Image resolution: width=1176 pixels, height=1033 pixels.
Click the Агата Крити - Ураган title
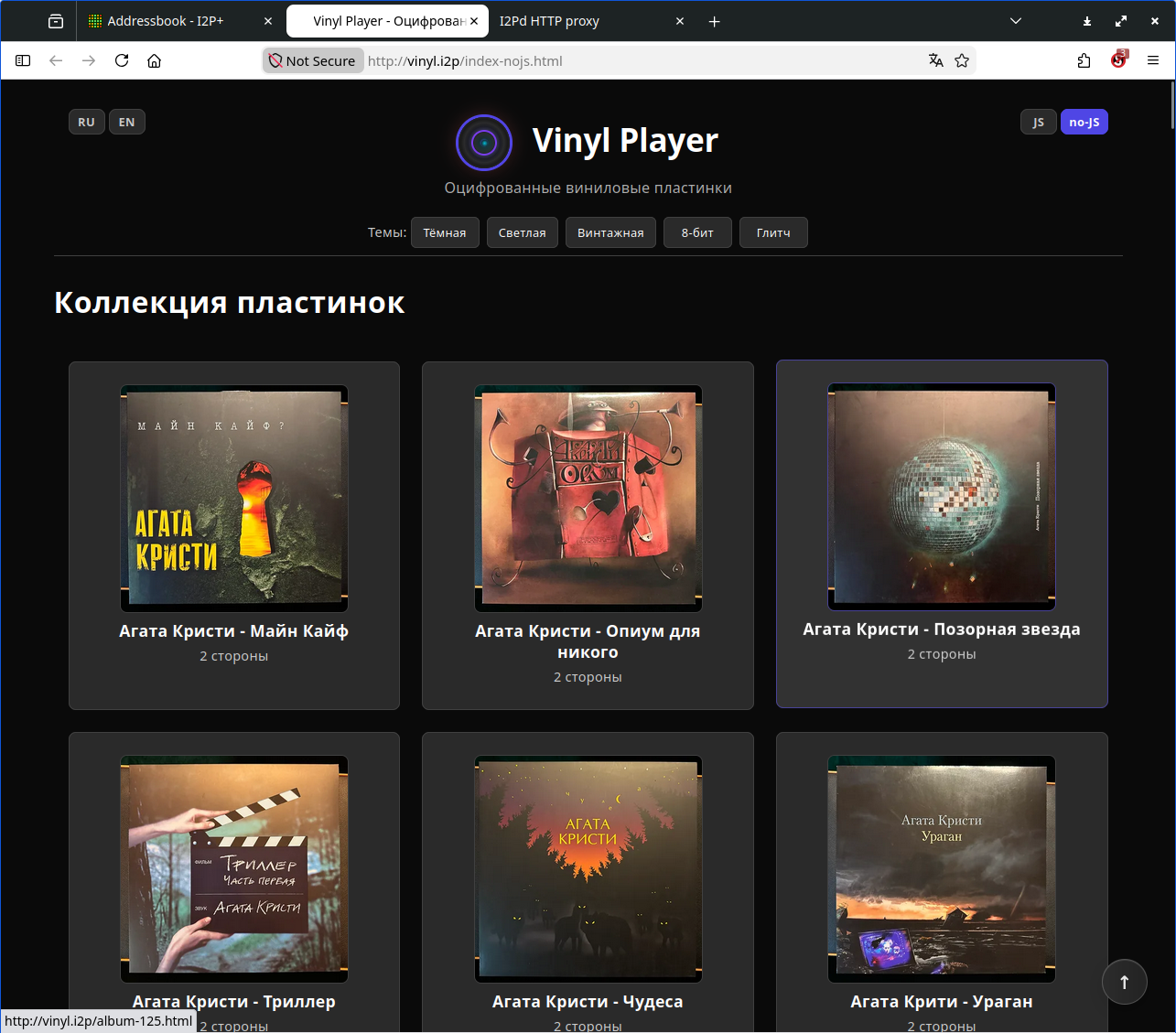[942, 1001]
